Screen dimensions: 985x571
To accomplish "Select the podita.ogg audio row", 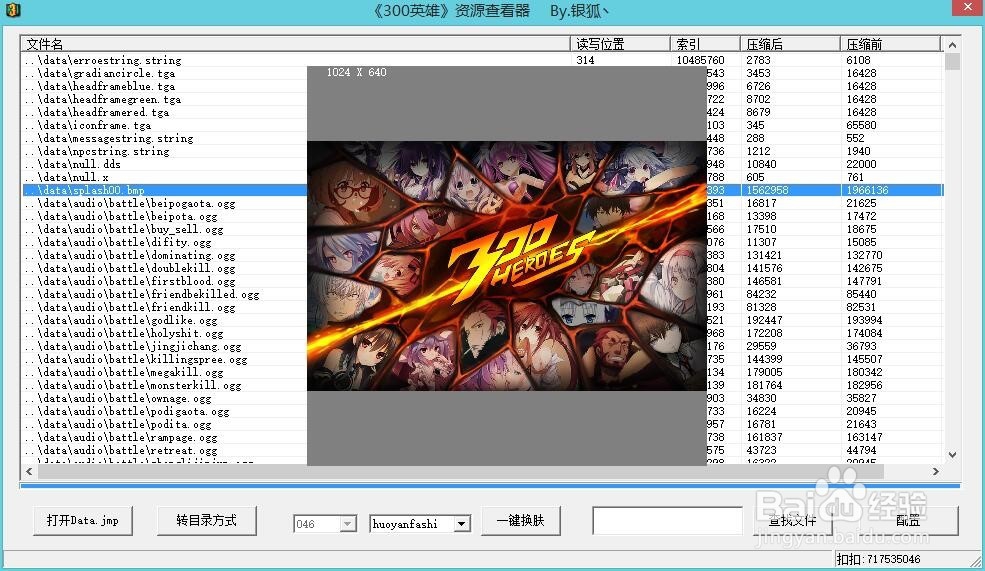I will coord(482,425).
